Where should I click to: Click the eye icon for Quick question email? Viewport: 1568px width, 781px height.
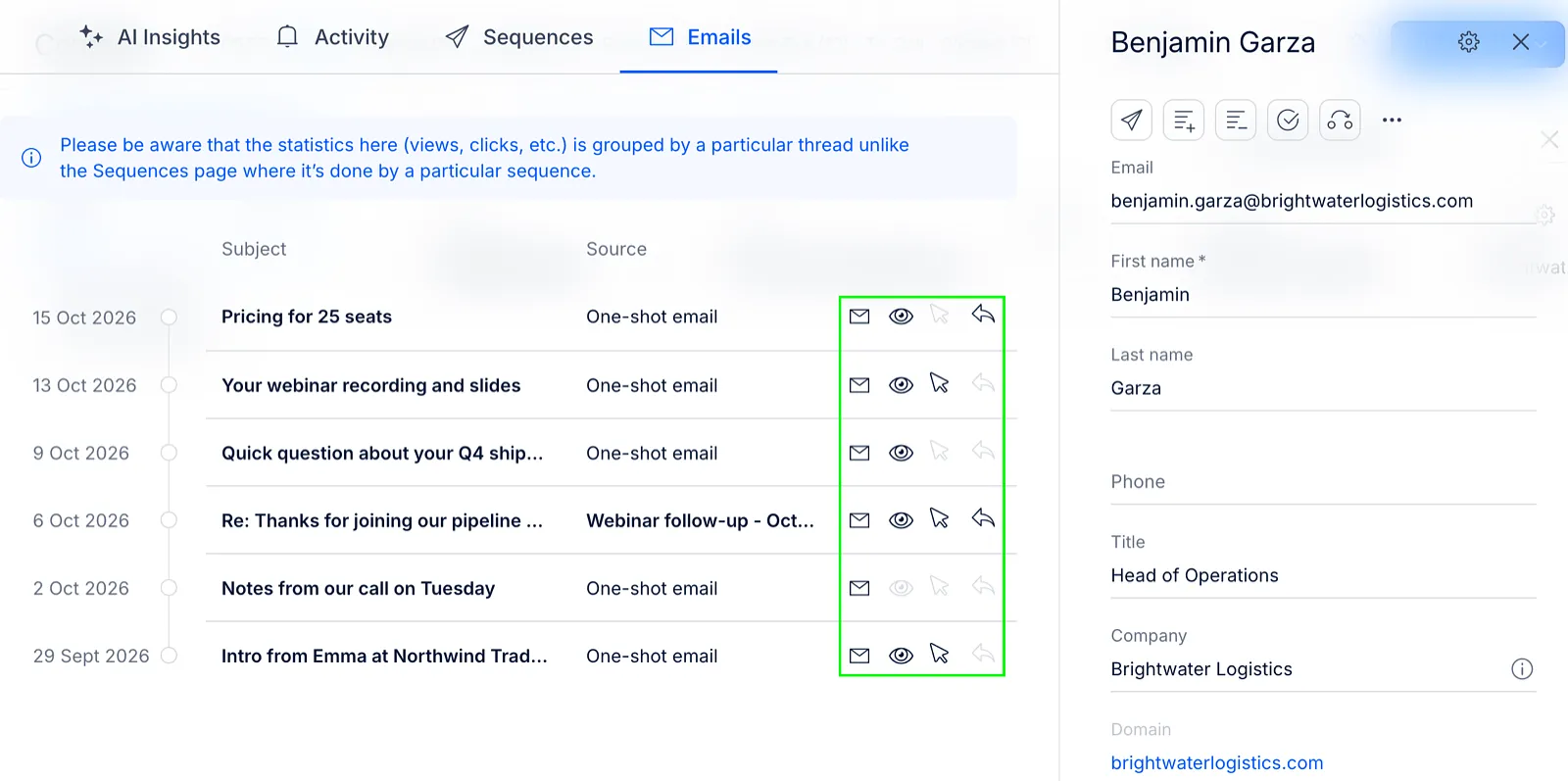pyautogui.click(x=901, y=453)
